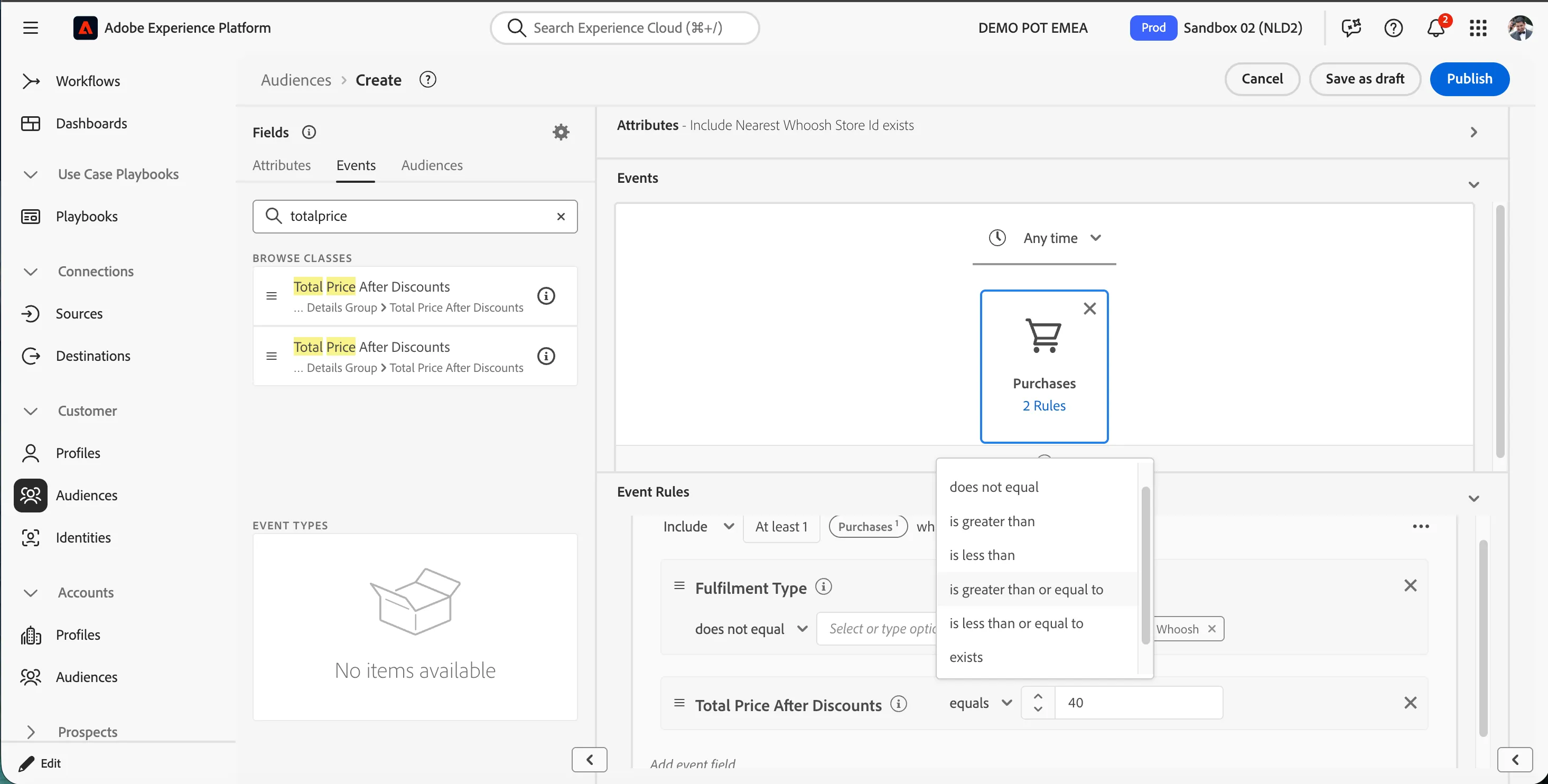Open Fields settings gear
The width and height of the screenshot is (1548, 784).
tap(561, 132)
